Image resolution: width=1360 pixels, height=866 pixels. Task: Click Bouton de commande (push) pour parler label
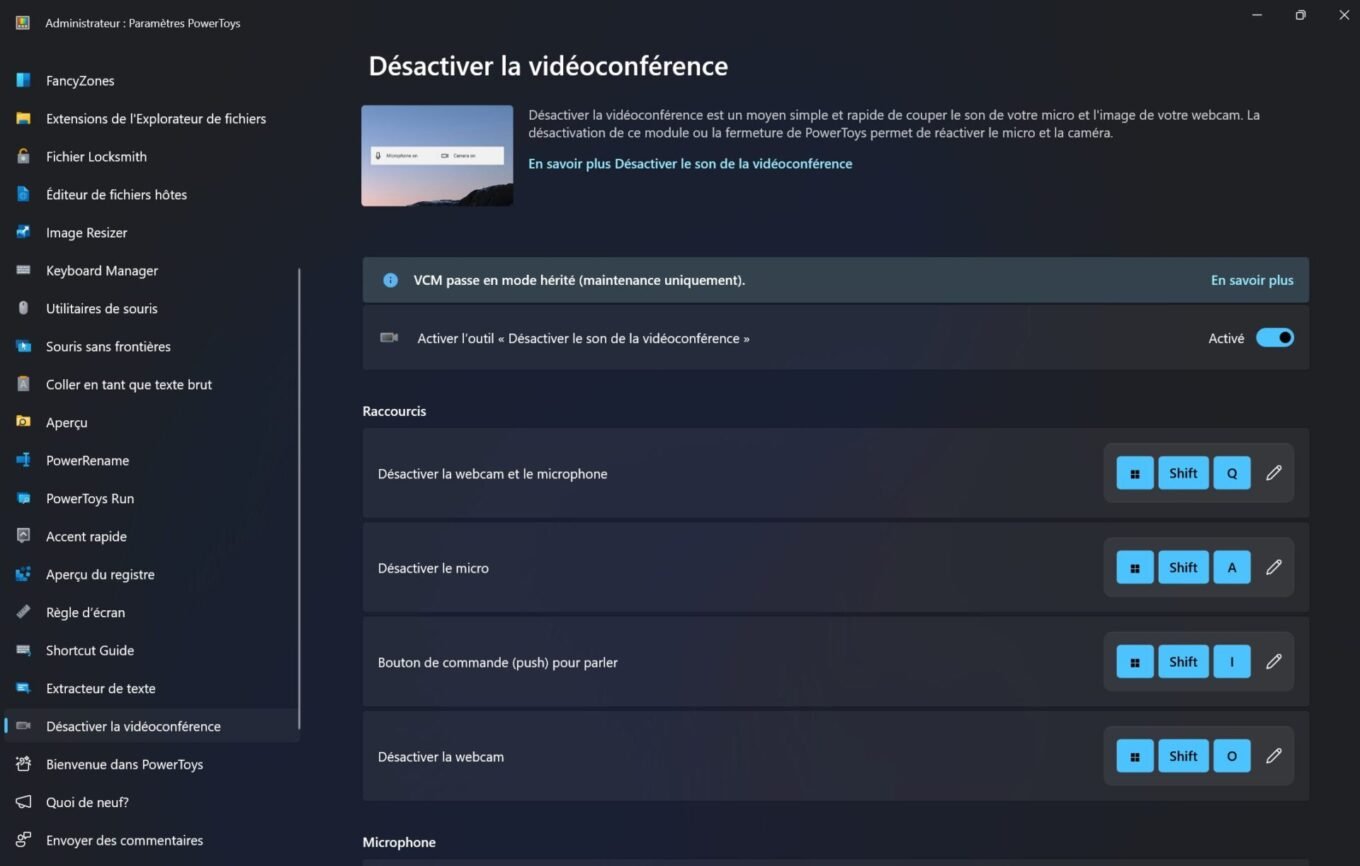tap(498, 662)
